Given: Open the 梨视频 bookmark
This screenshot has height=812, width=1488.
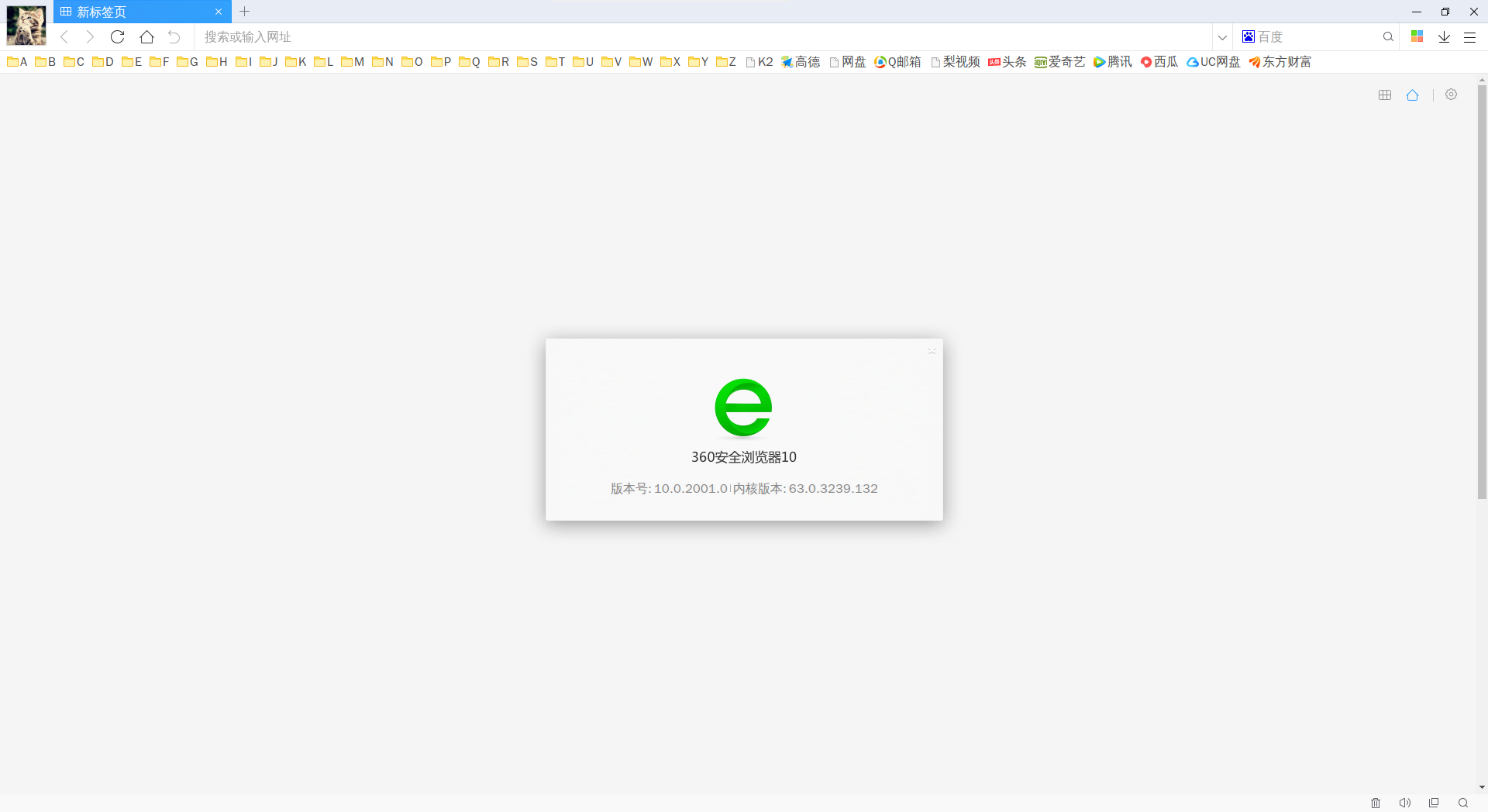Looking at the screenshot, I should (x=956, y=61).
